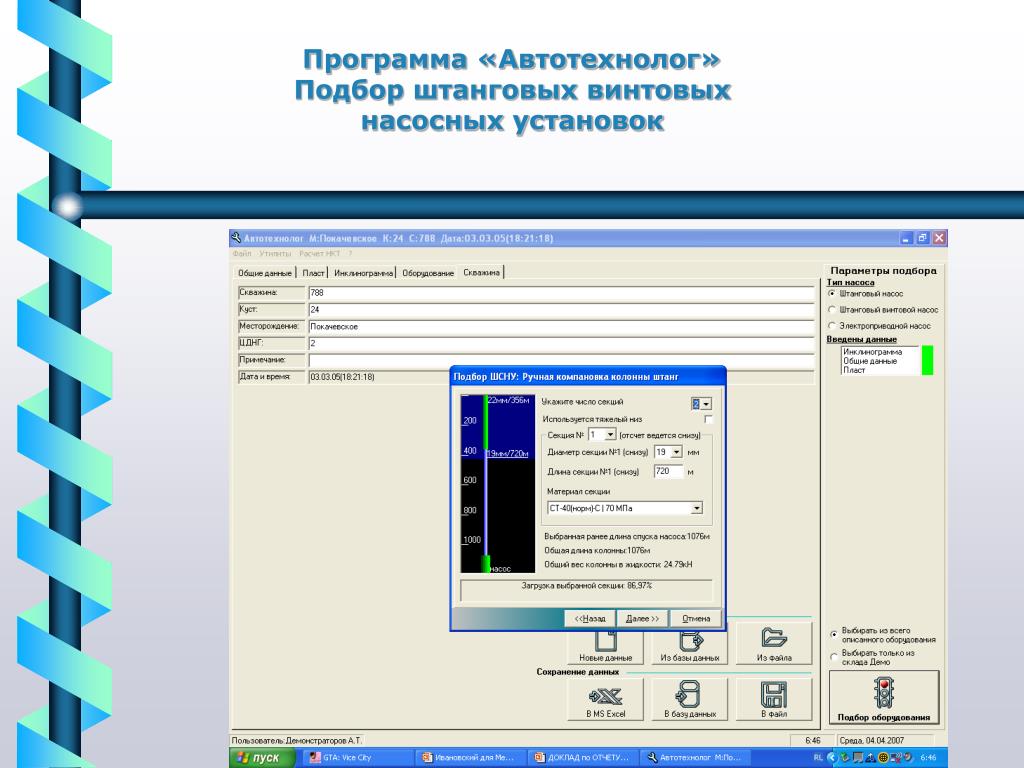Screen dimensions: 1024x768
Task: Click the 'Далее >>' button
Action: (x=643, y=618)
